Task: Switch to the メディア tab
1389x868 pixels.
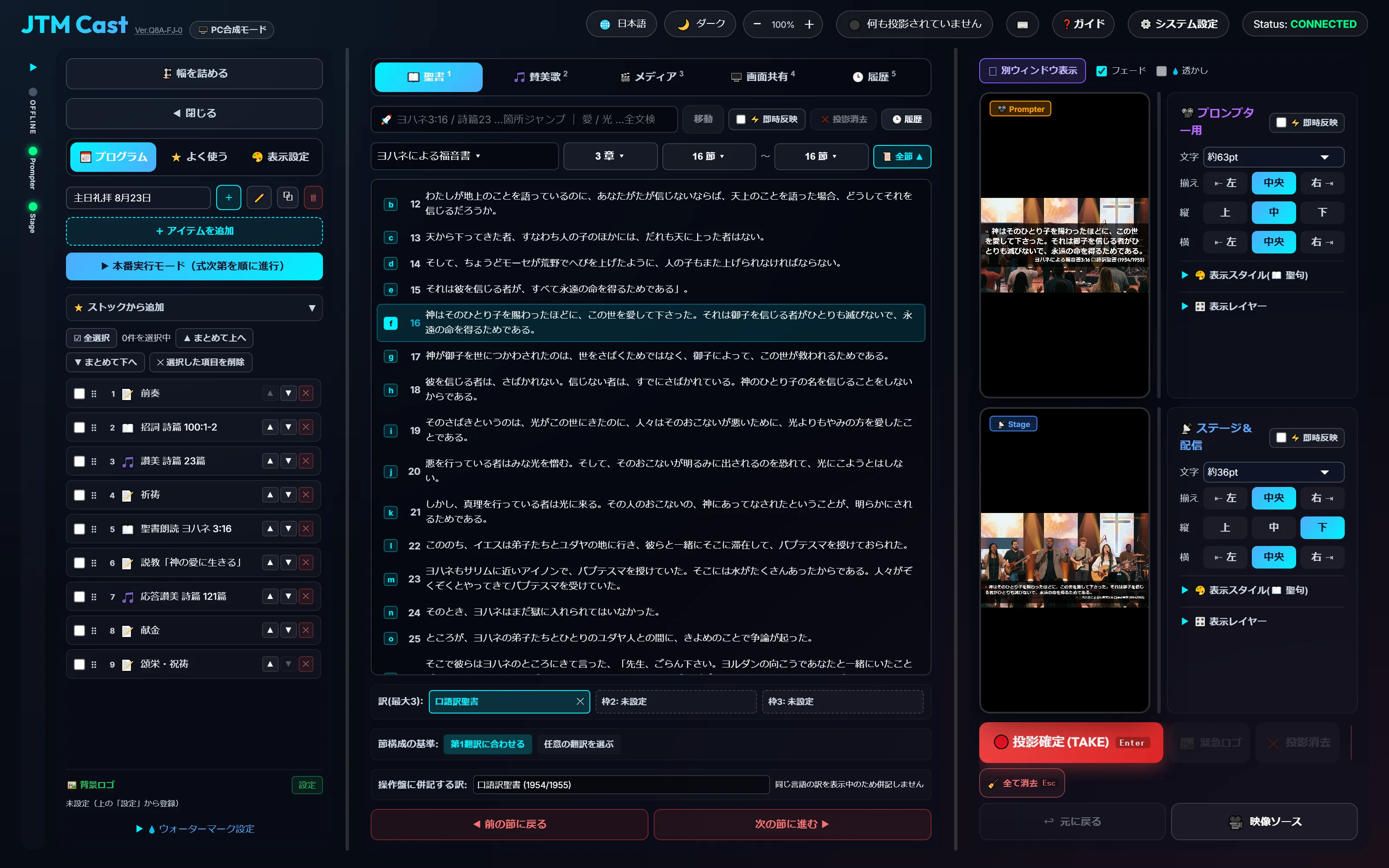Action: [652, 76]
